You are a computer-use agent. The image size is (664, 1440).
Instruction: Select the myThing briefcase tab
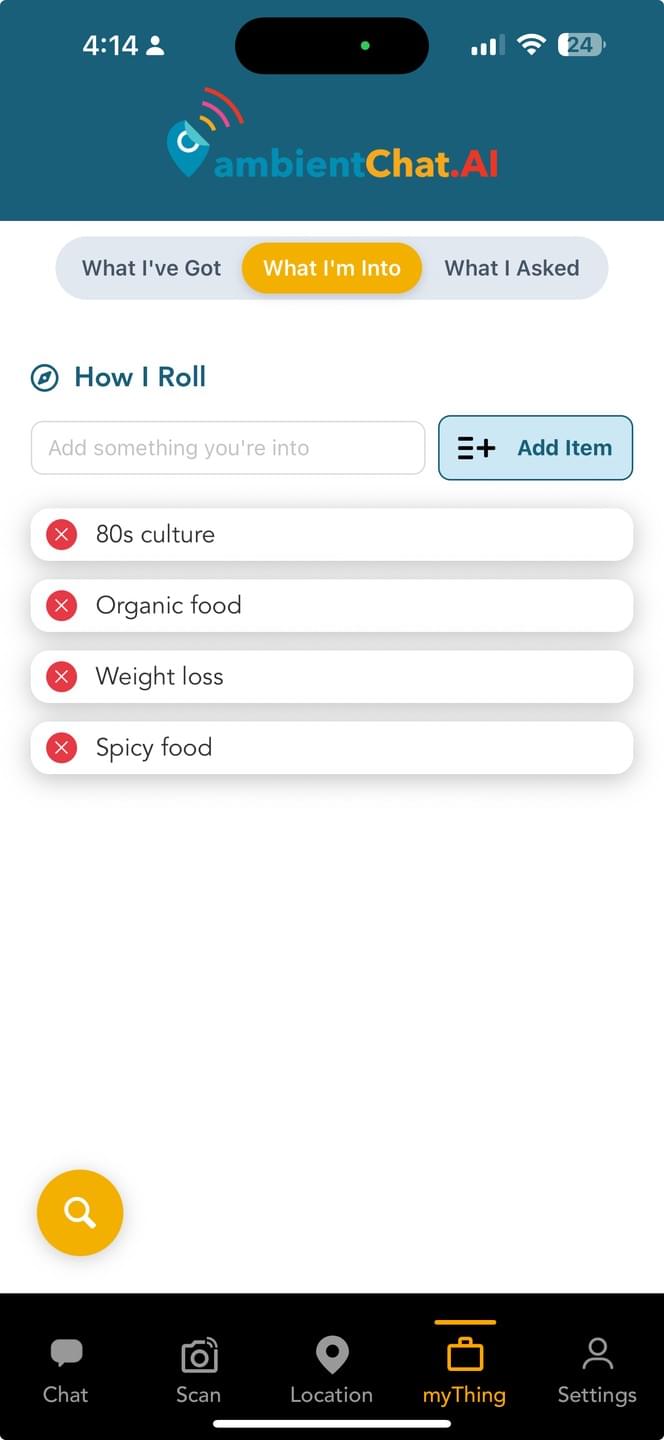(464, 1371)
